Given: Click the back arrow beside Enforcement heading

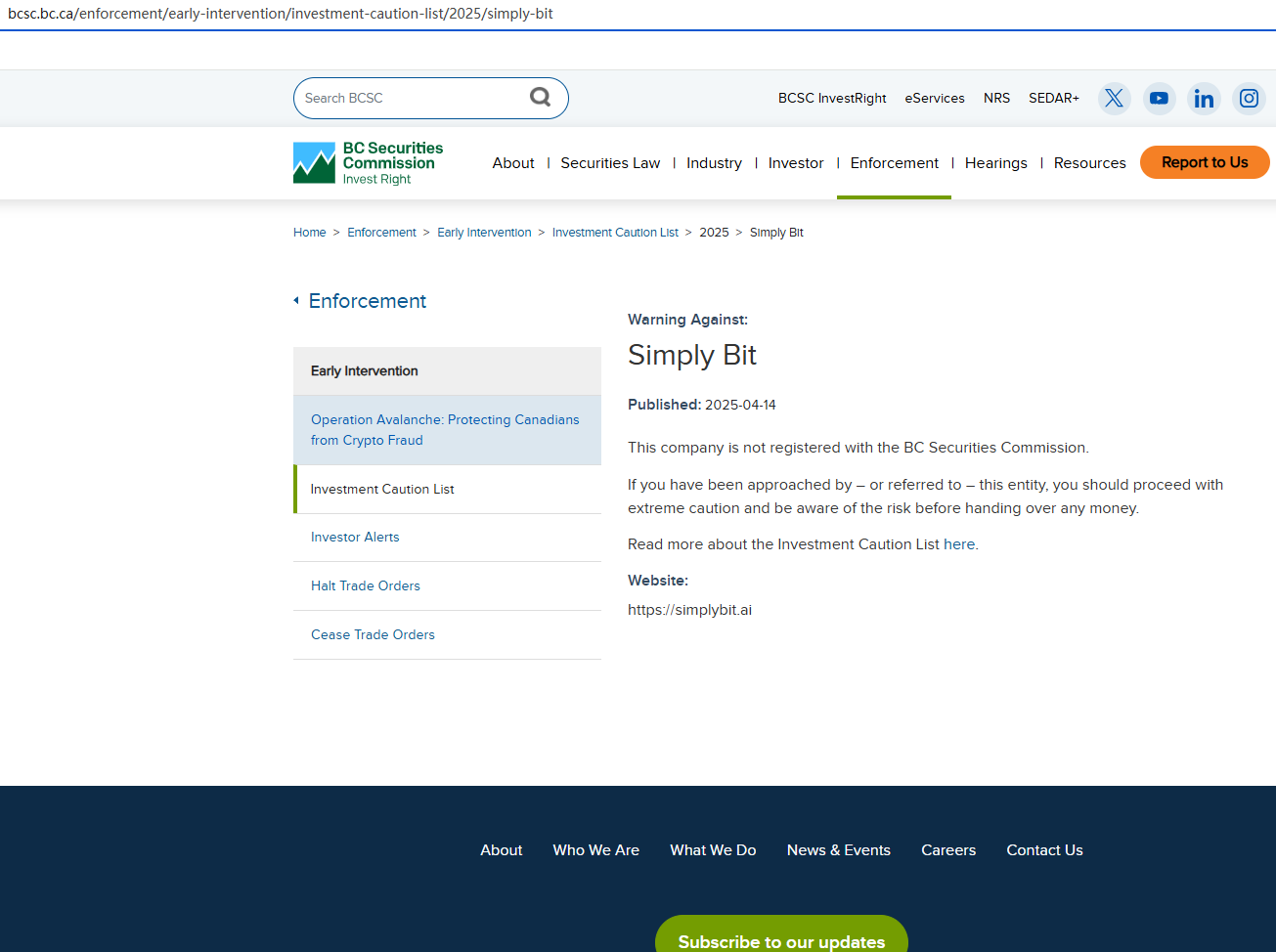Looking at the screenshot, I should click(296, 301).
